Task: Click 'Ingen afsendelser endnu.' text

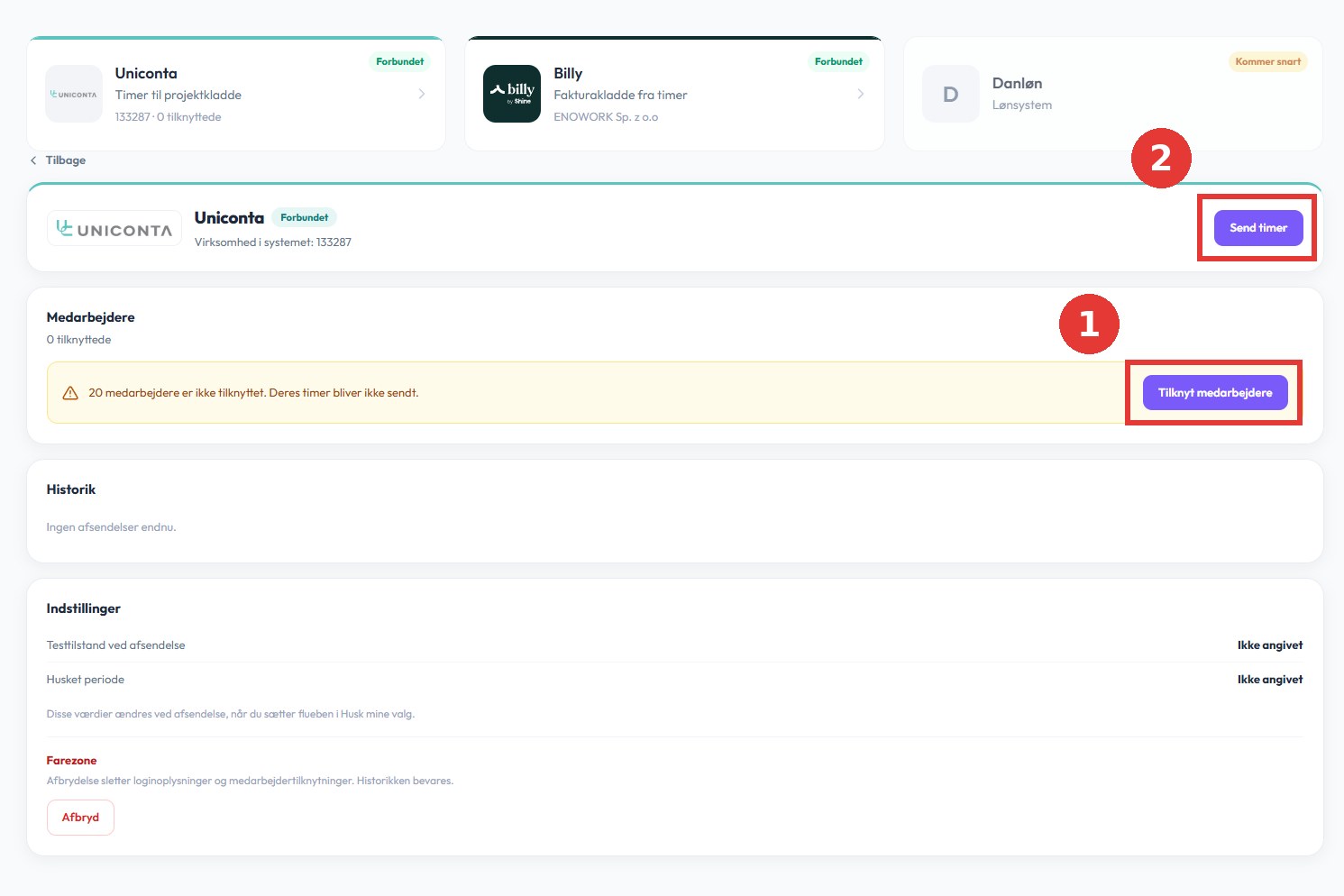Action: [x=112, y=527]
